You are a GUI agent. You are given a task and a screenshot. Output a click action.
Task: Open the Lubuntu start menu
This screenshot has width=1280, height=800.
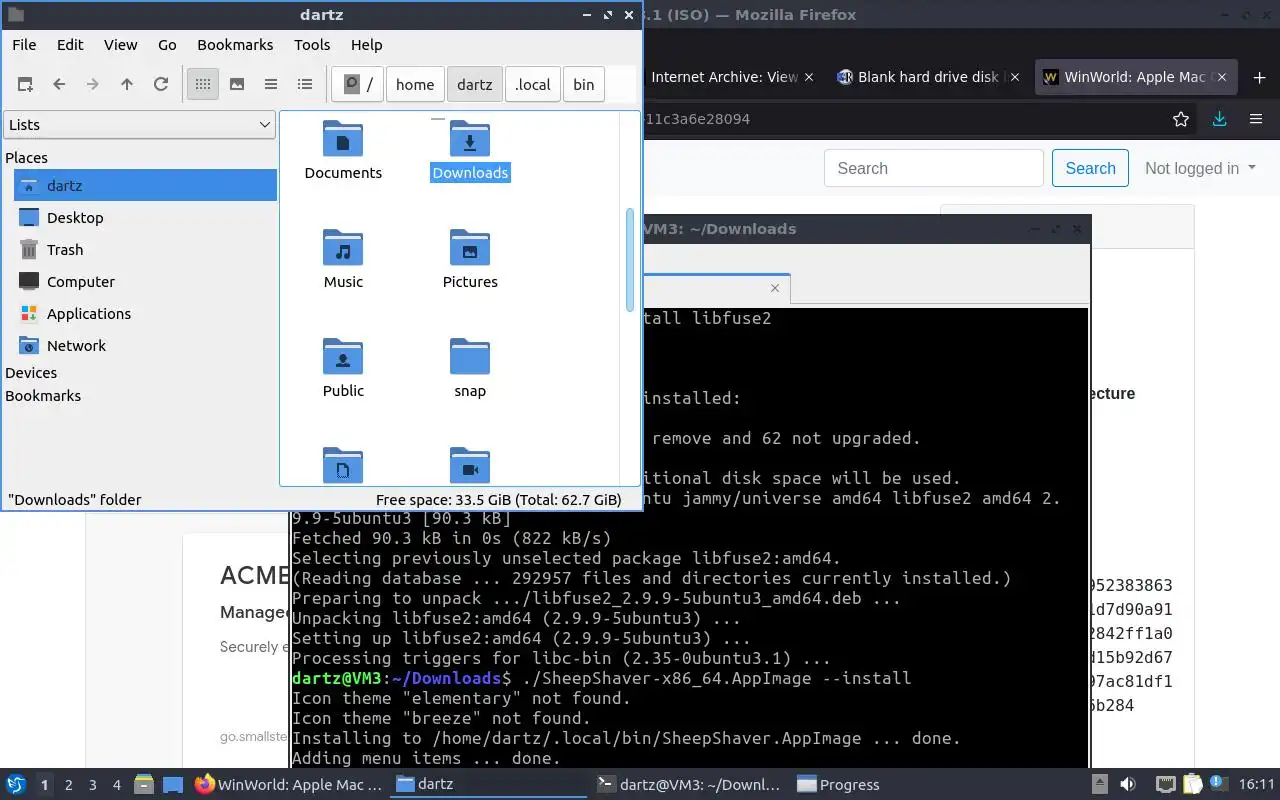(16, 785)
